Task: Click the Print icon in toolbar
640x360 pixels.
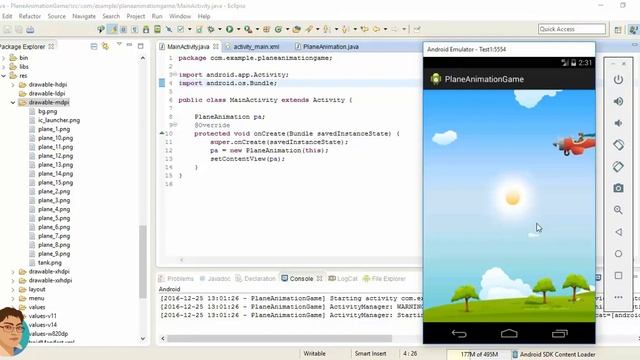Action: (x=30, y=29)
